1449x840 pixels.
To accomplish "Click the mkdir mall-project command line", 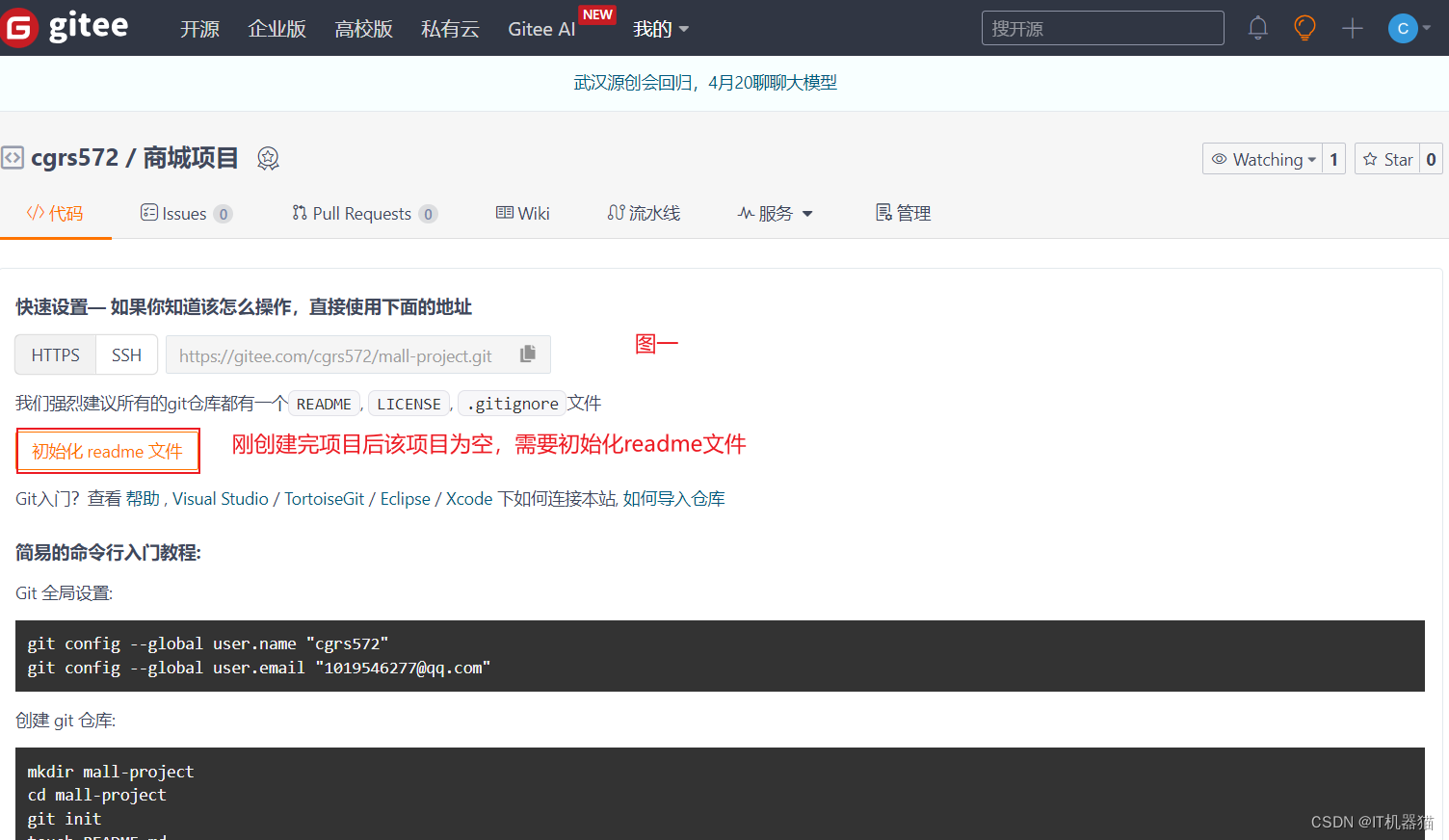I will (111, 772).
